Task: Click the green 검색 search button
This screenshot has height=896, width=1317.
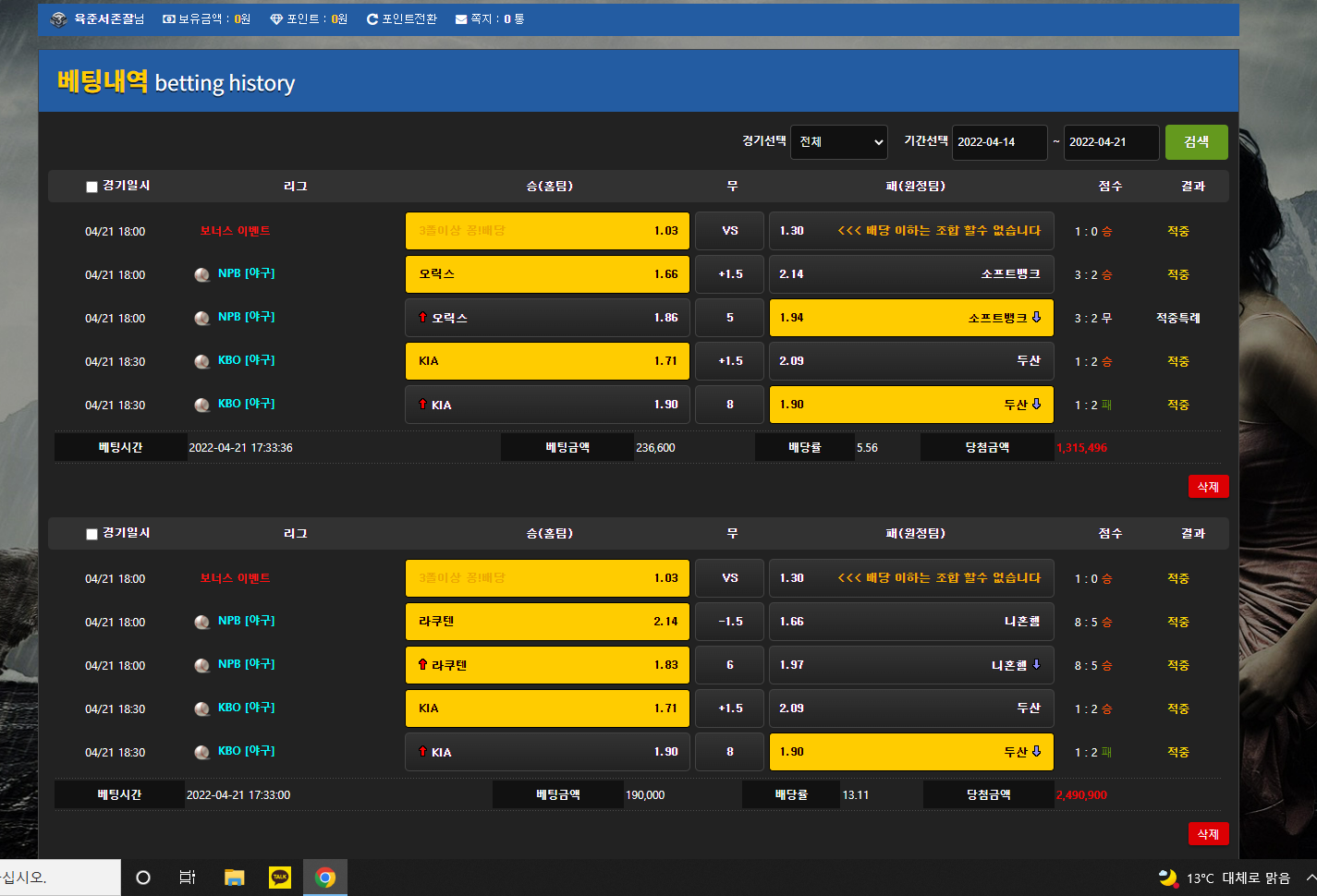Action: [x=1197, y=142]
